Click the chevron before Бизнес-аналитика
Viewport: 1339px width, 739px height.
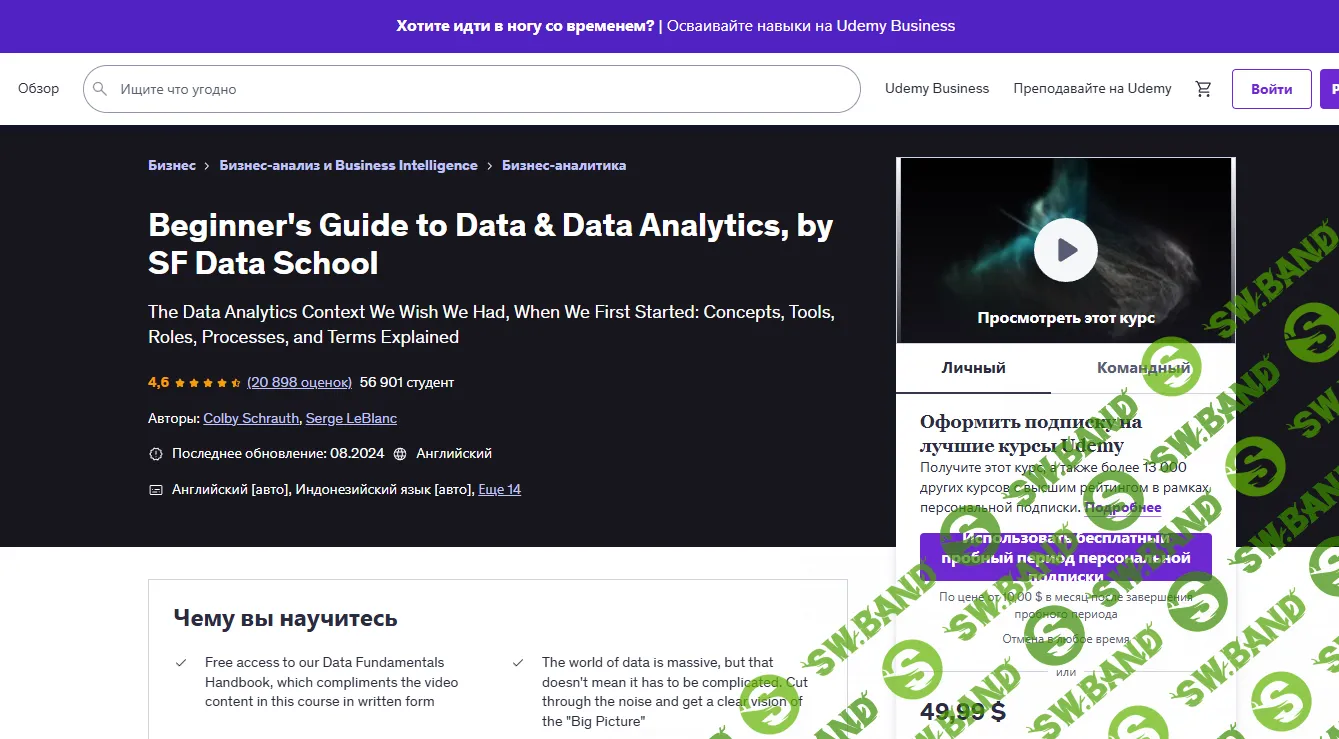click(x=489, y=166)
